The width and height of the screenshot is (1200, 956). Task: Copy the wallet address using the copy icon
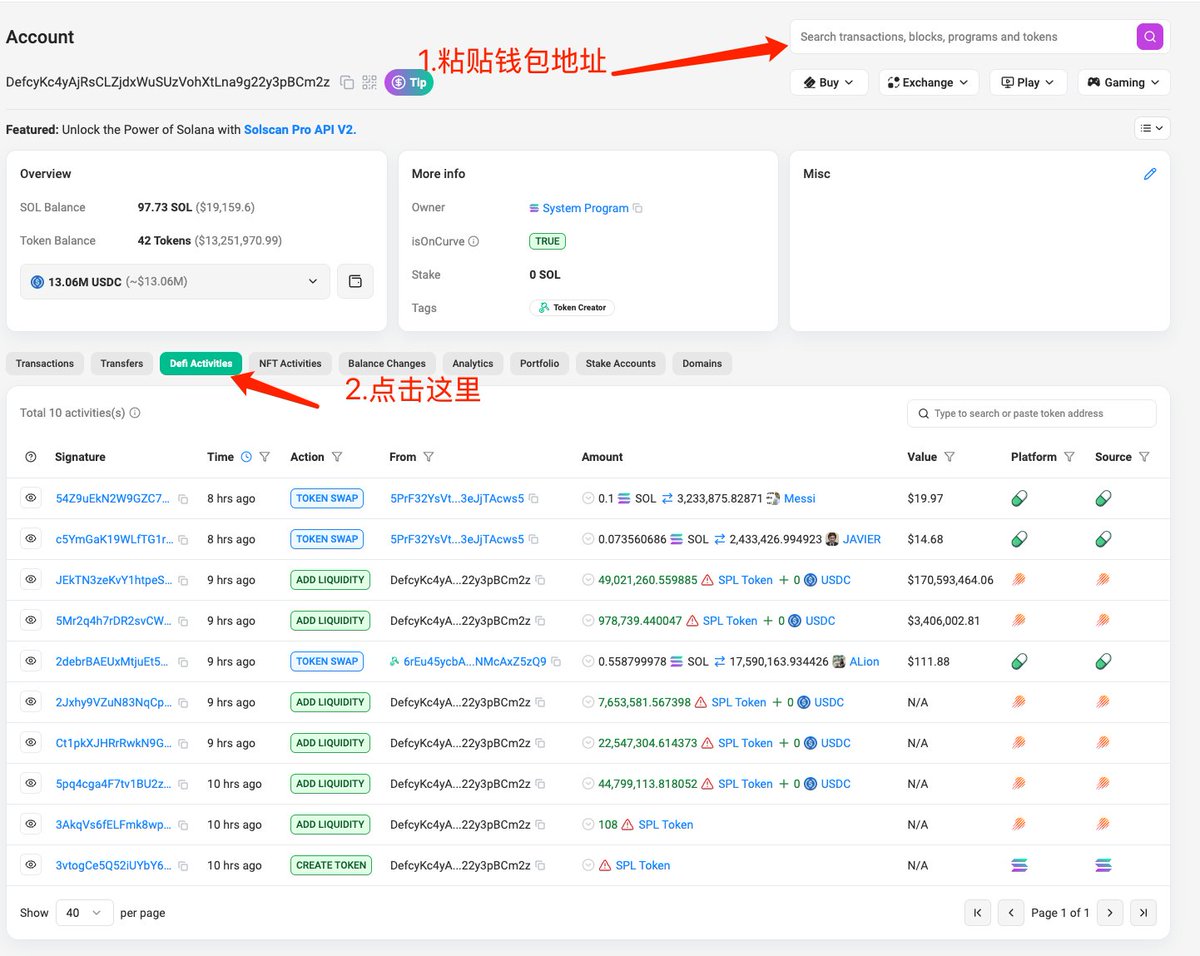(x=346, y=83)
